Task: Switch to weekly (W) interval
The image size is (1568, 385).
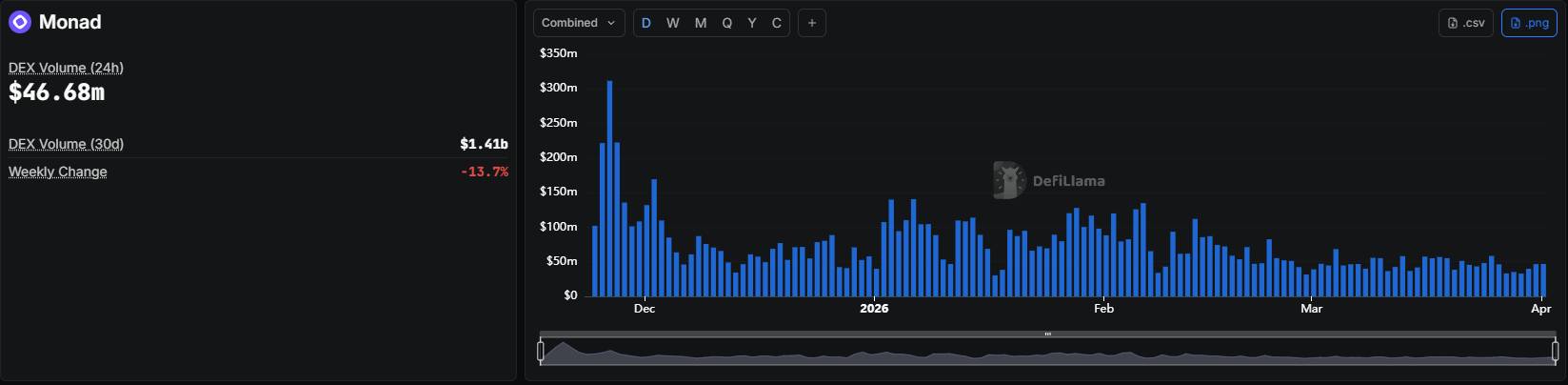Action: [x=673, y=23]
